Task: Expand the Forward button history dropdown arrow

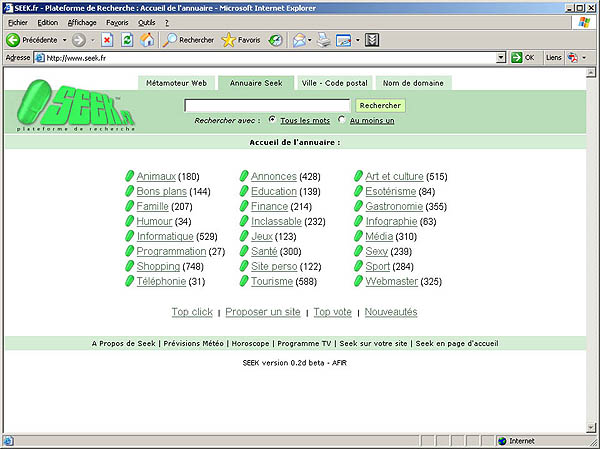Action: click(x=93, y=40)
